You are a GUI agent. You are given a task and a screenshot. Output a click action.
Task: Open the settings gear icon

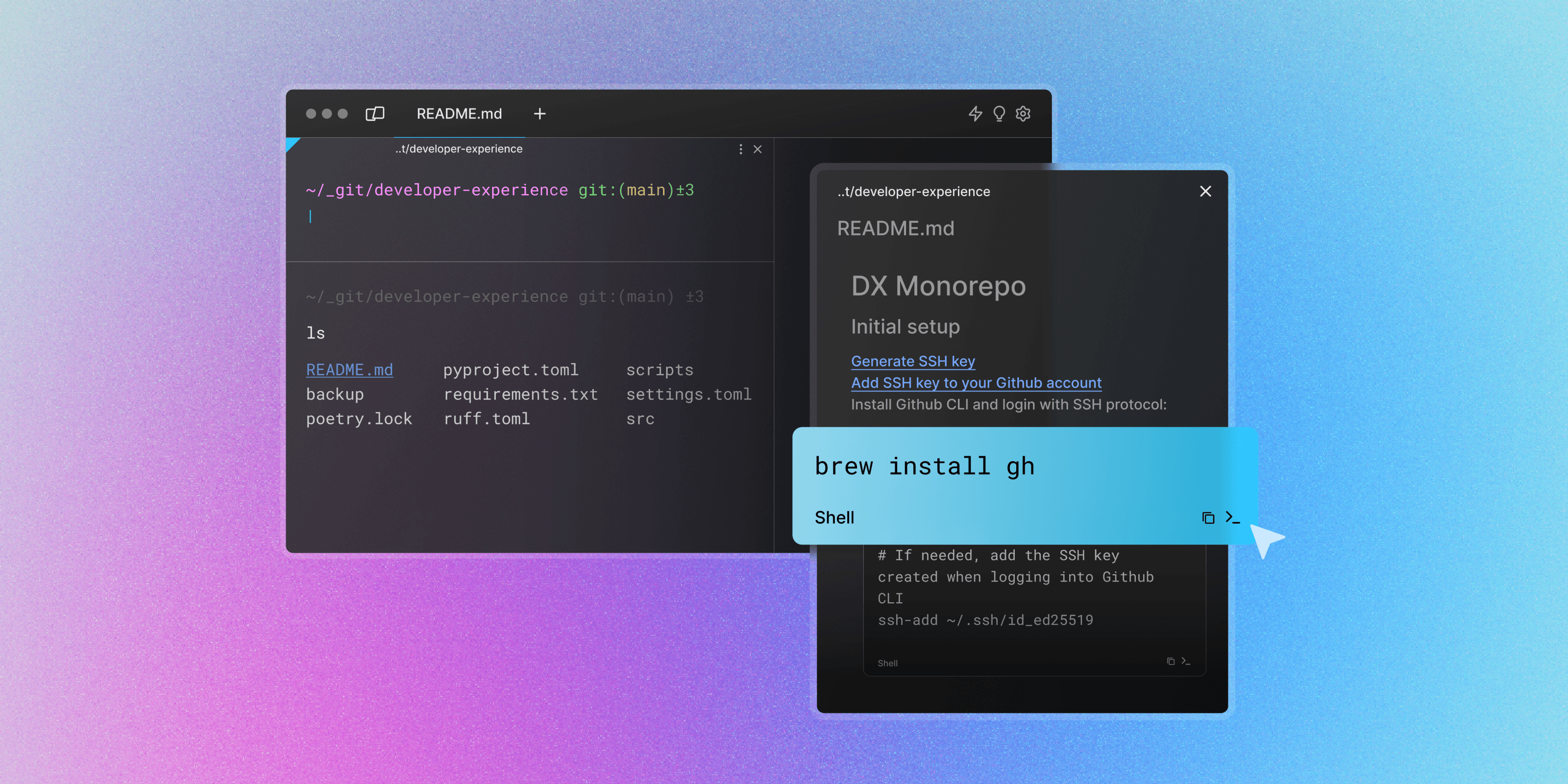[1023, 113]
